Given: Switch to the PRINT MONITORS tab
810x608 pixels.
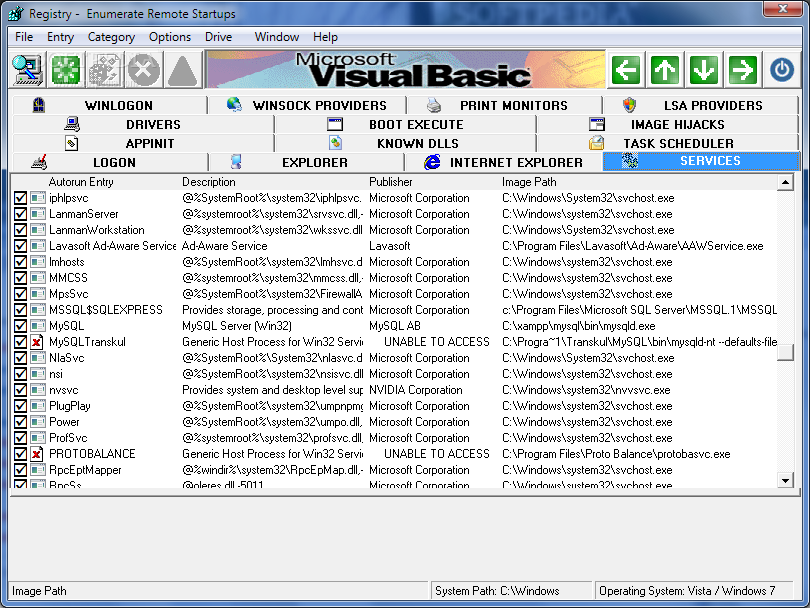Looking at the screenshot, I should (x=504, y=105).
